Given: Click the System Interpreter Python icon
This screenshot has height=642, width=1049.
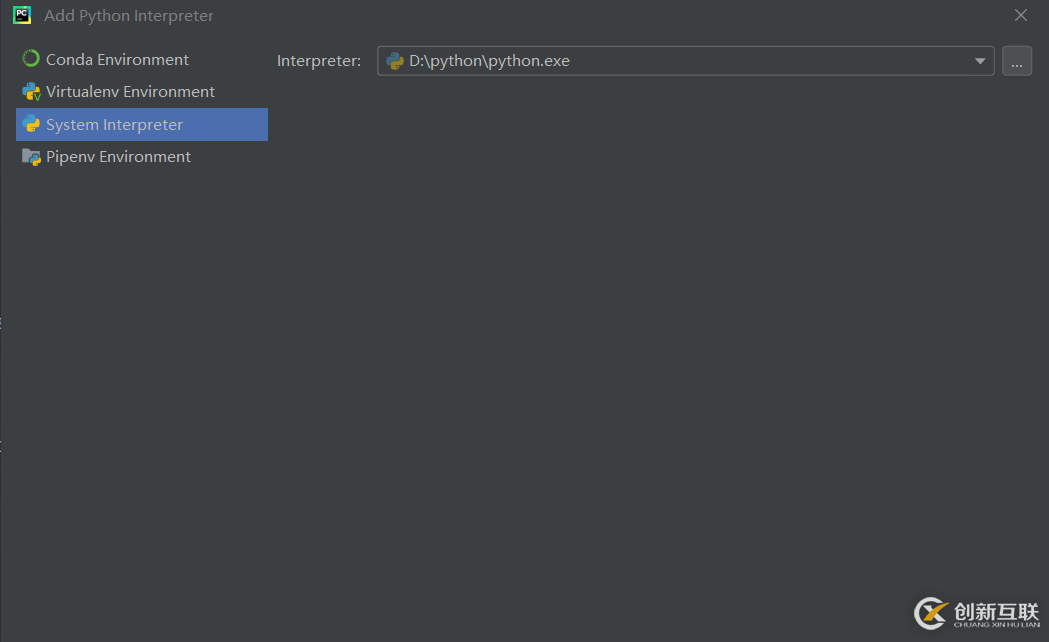Looking at the screenshot, I should point(31,125).
